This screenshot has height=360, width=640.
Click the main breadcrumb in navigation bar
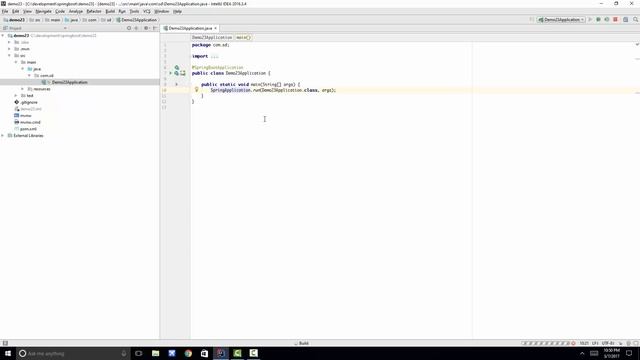[53, 20]
